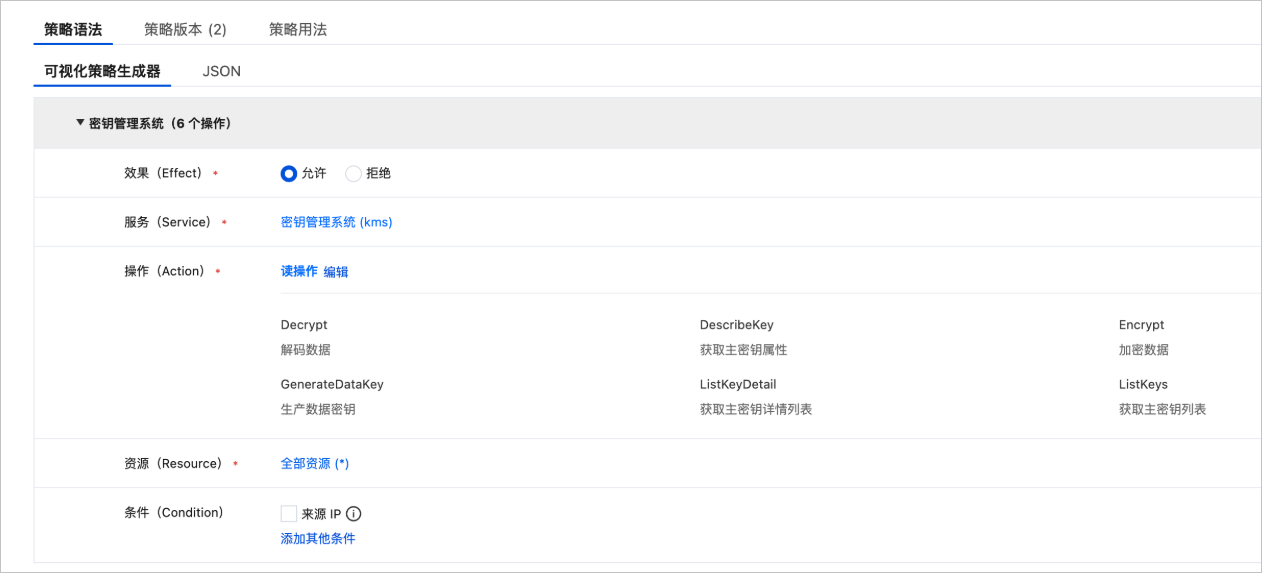Click the 解码数据 description text
The height and width of the screenshot is (573, 1262).
(306, 350)
